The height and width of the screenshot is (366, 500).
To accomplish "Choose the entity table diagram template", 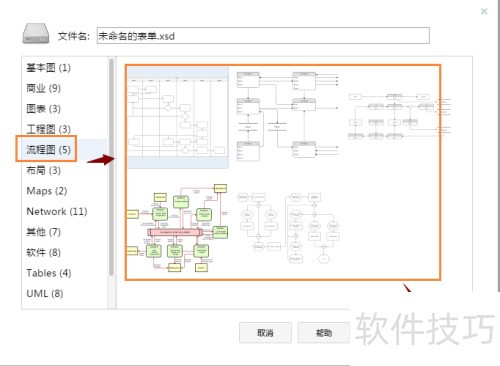I will coord(288,116).
